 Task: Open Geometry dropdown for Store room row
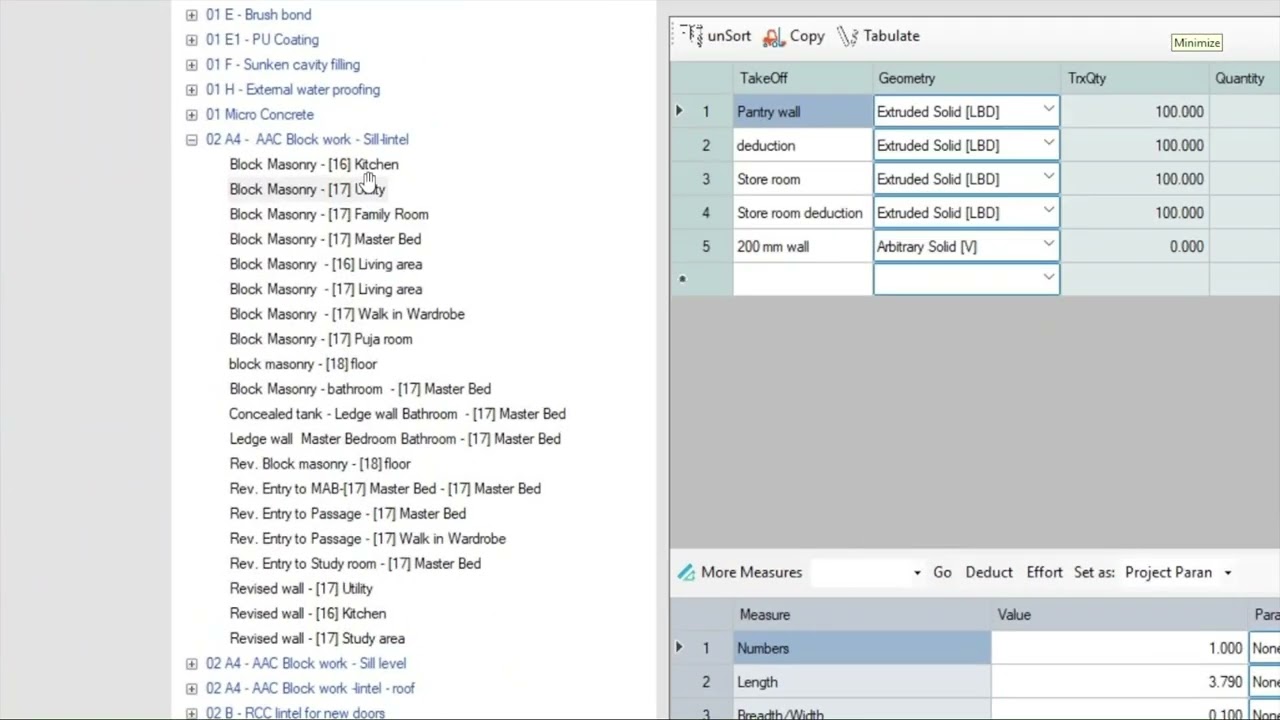(x=1048, y=179)
